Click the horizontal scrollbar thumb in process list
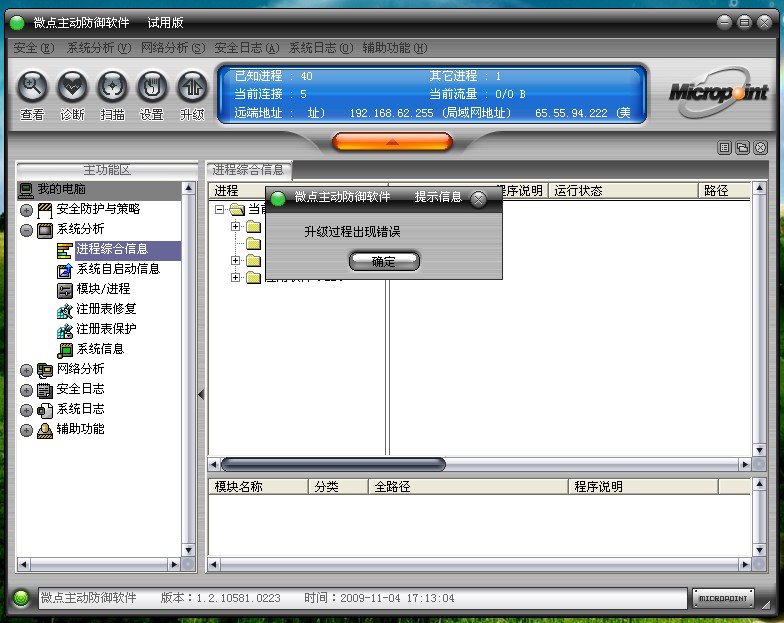Viewport: 784px width, 623px height. [x=333, y=464]
